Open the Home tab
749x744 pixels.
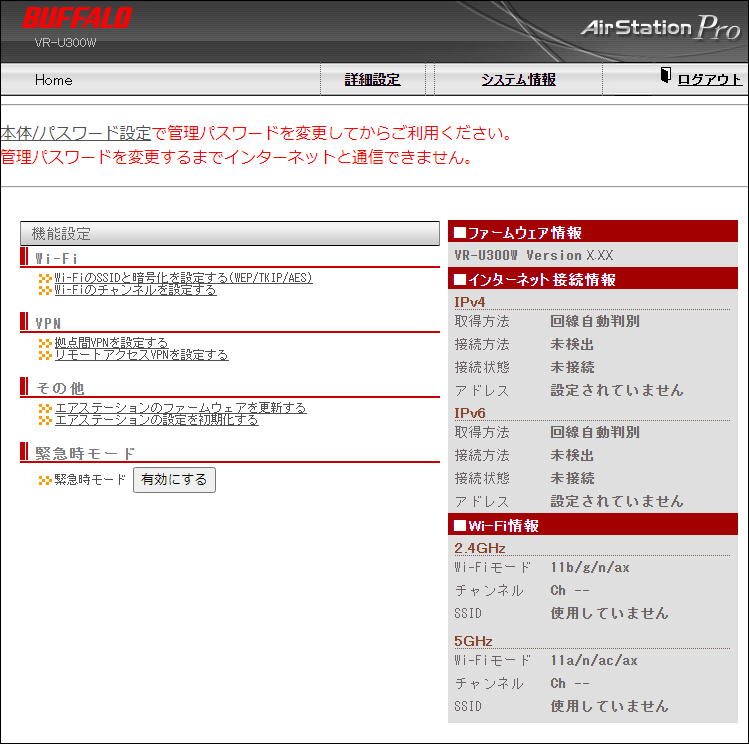click(x=54, y=80)
